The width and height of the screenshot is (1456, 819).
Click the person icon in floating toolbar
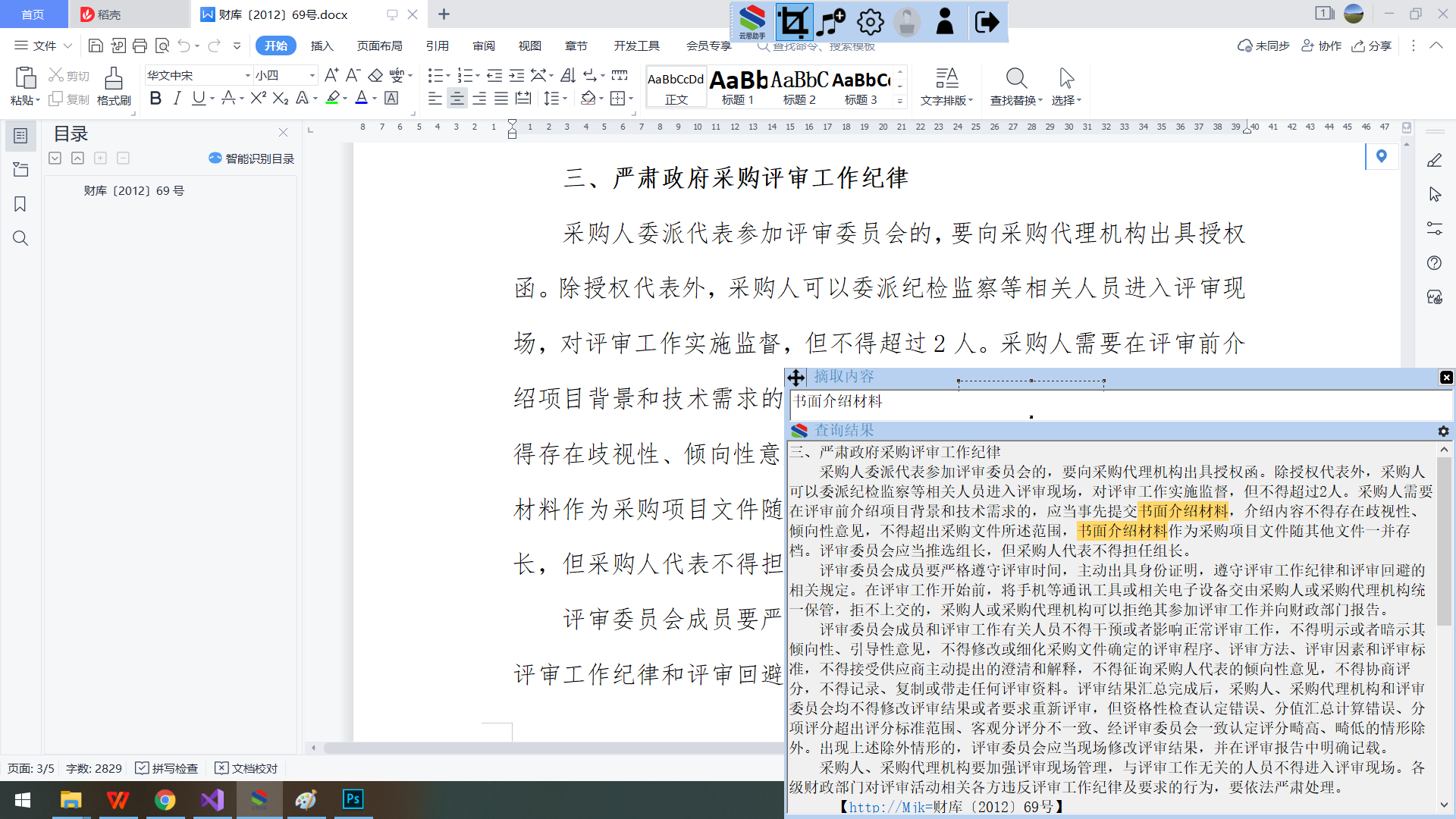click(x=945, y=21)
